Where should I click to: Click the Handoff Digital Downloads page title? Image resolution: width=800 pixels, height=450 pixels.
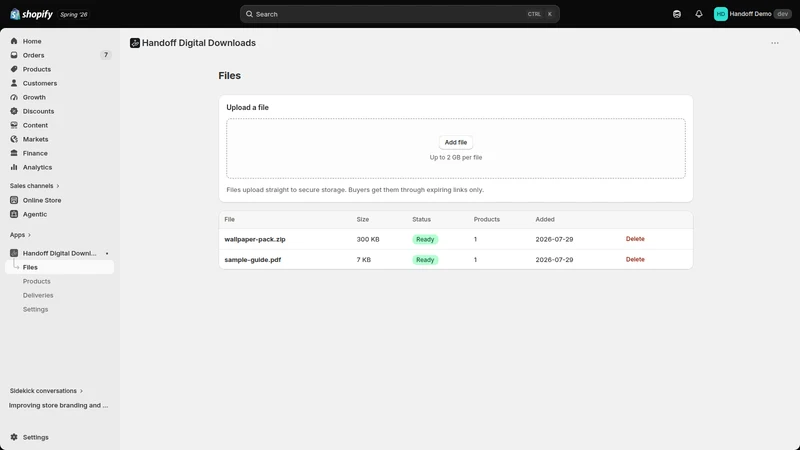(198, 43)
